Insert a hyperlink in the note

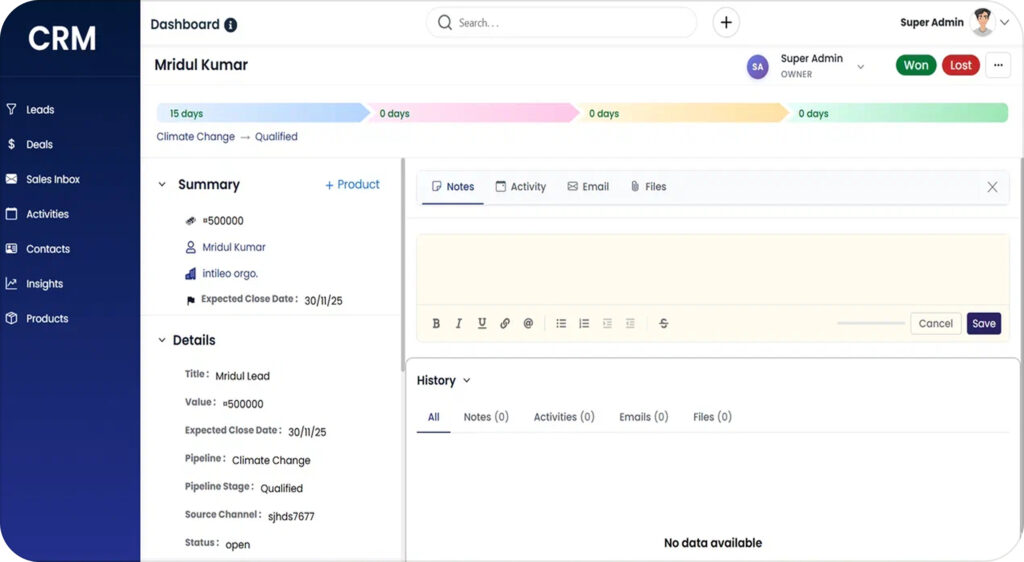(505, 323)
